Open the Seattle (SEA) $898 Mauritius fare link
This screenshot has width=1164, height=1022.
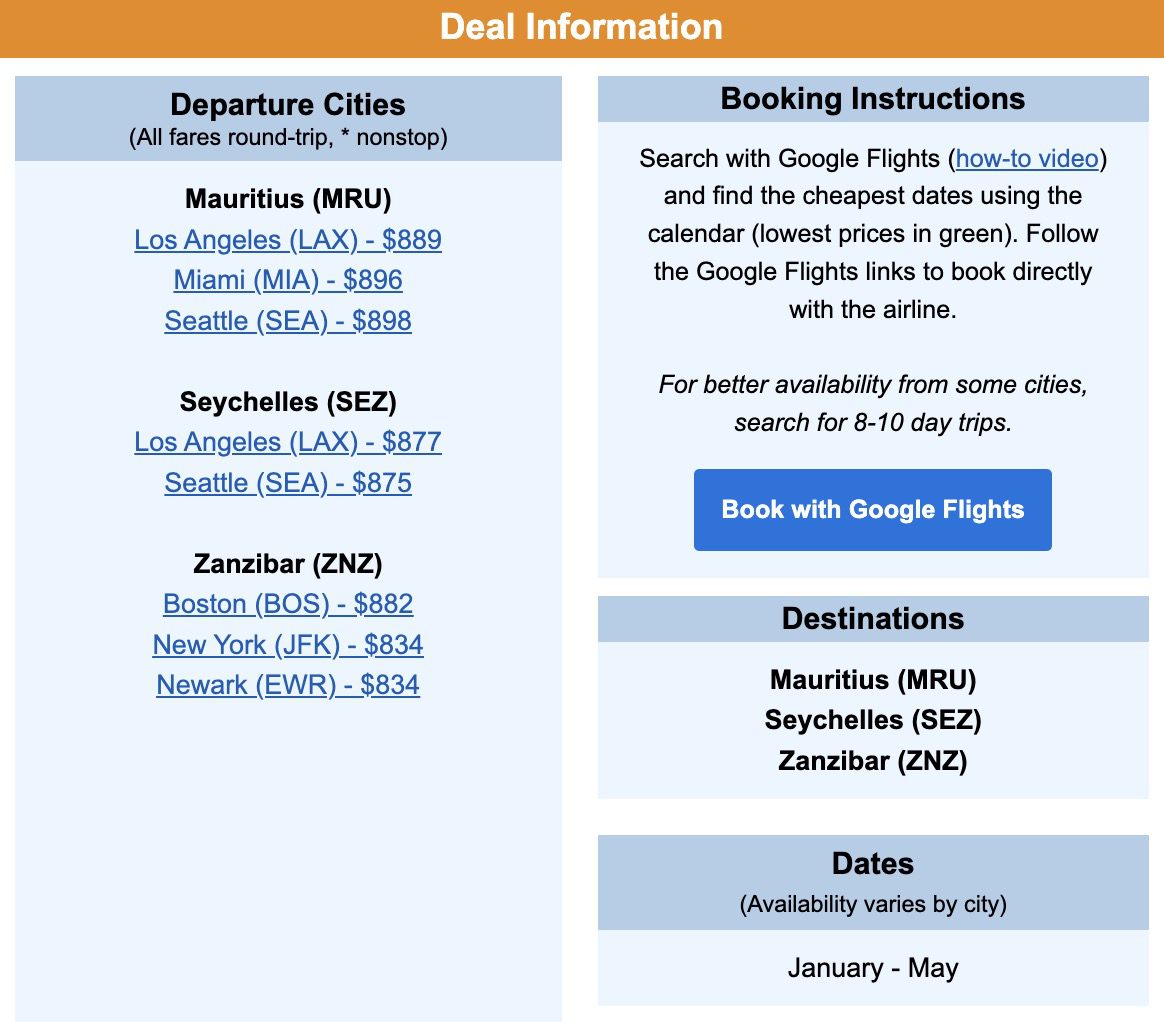pos(287,321)
